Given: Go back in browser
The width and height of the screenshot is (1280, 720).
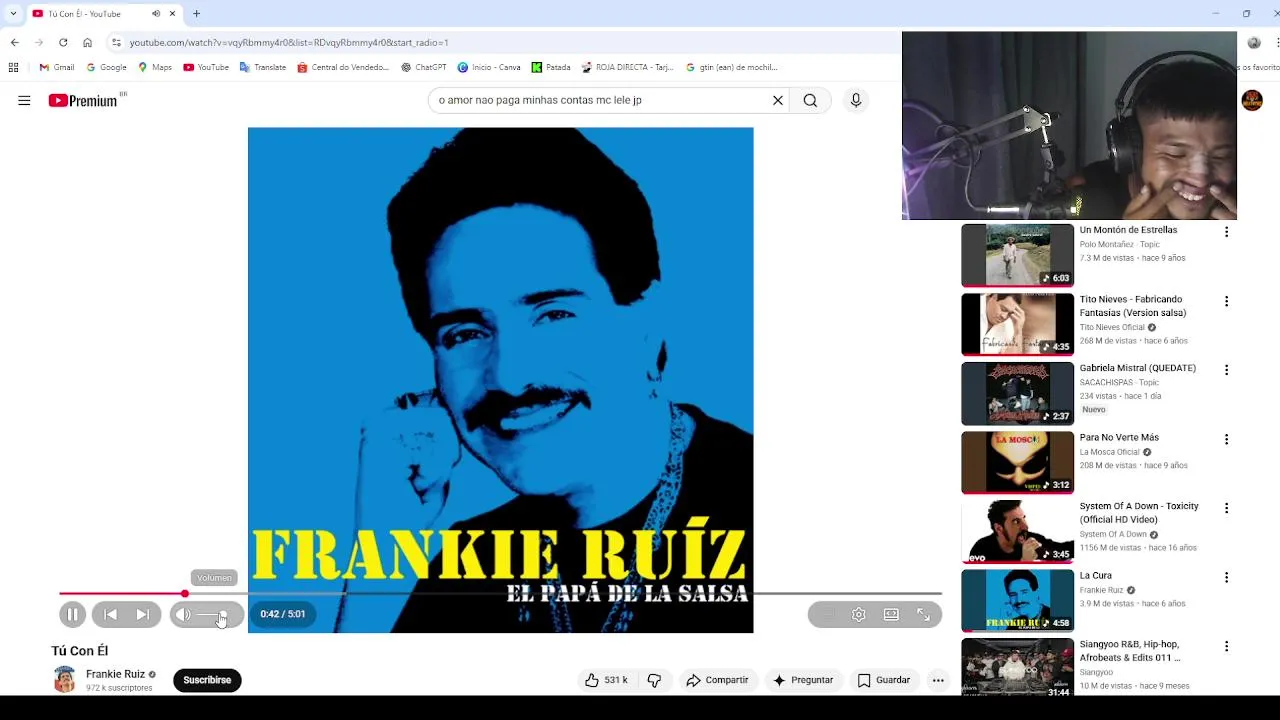Looking at the screenshot, I should tap(14, 42).
